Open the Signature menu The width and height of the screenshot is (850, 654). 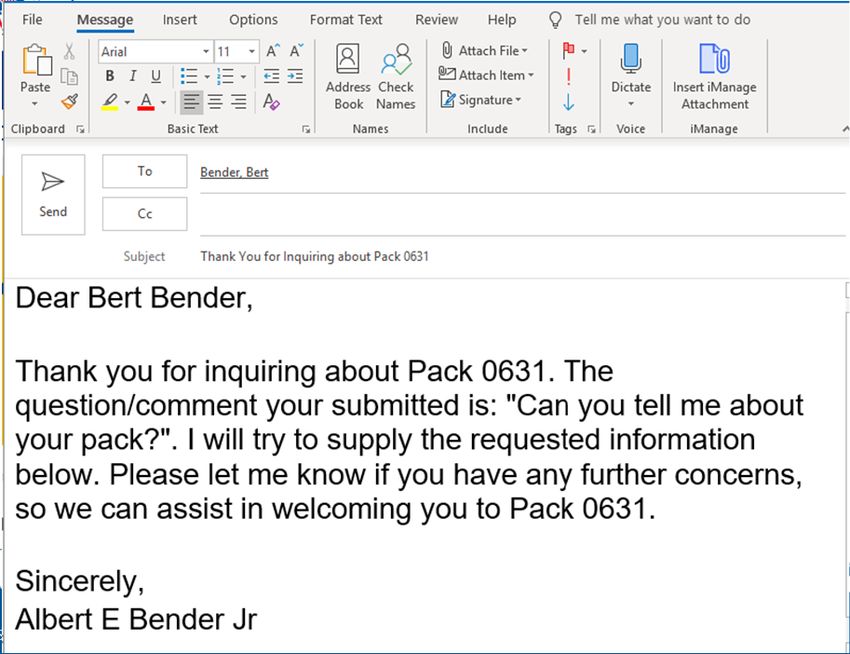pyautogui.click(x=481, y=100)
